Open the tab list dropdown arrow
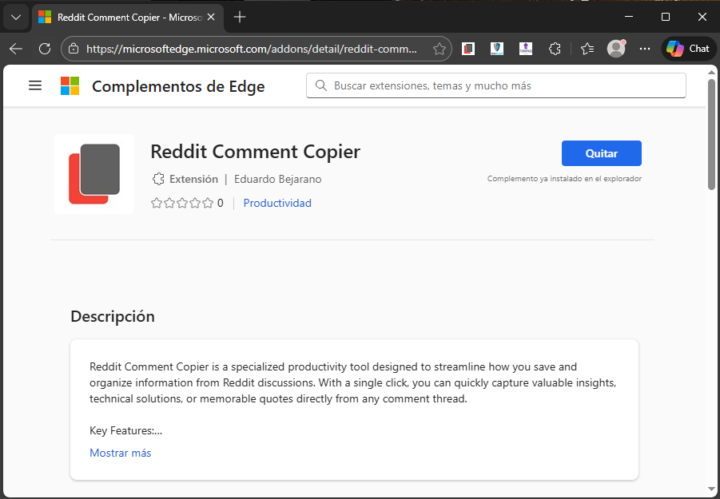Screen dimensions: 720x499 tap(16, 17)
